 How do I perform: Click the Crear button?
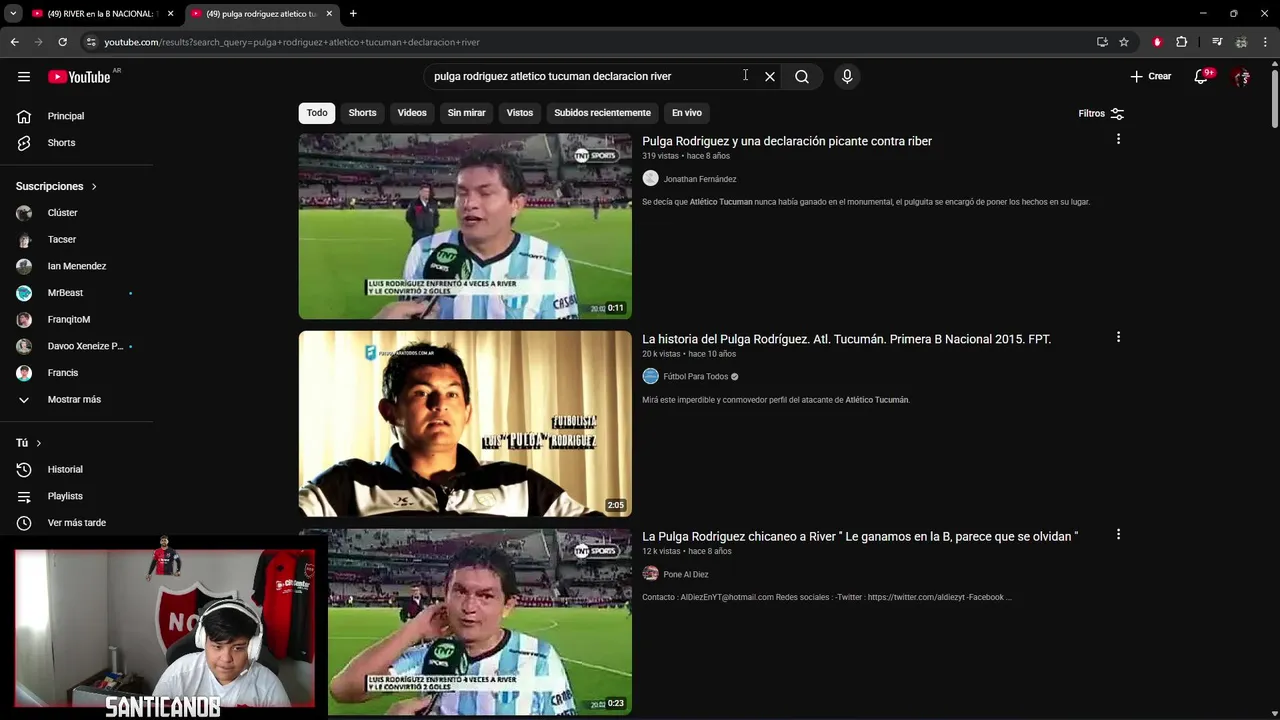[x=1151, y=77]
